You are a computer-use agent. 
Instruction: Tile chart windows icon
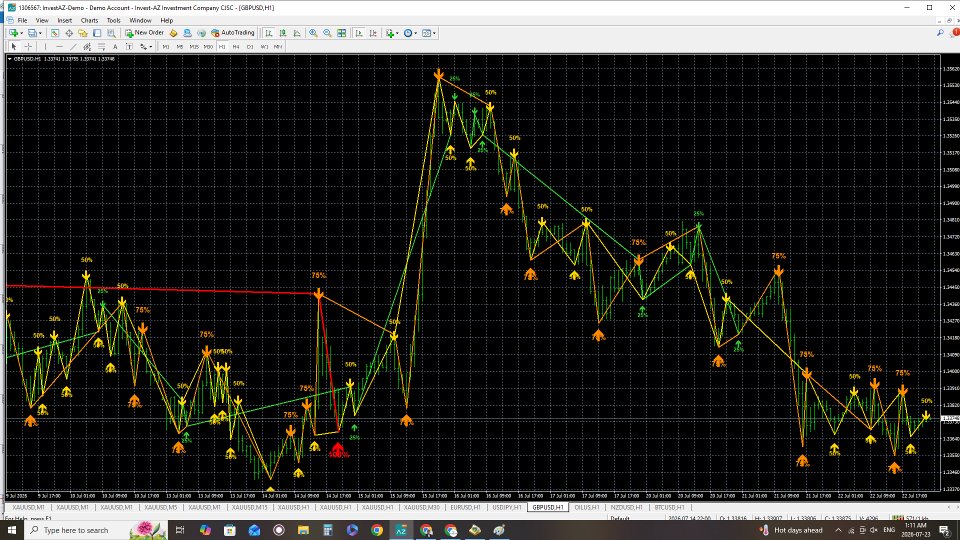(341, 33)
